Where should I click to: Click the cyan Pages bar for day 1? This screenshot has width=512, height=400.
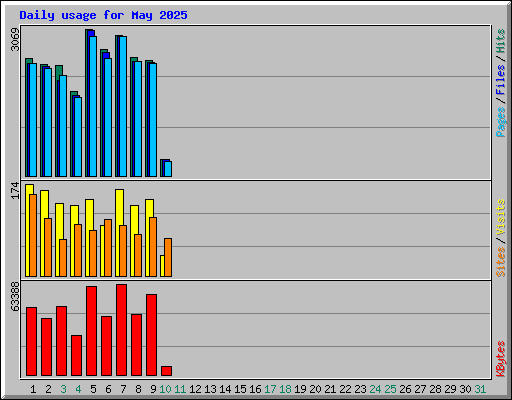coord(33,120)
